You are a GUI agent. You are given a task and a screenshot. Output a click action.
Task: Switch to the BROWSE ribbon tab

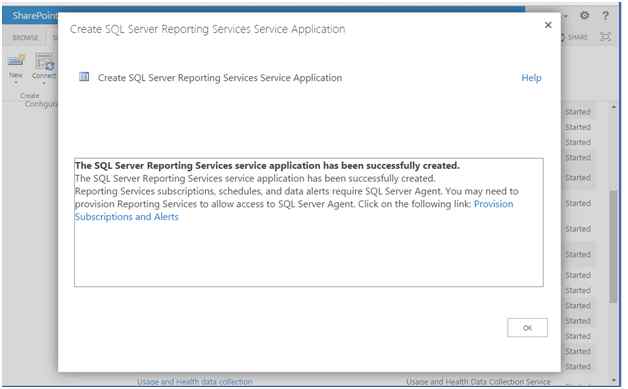25,37
